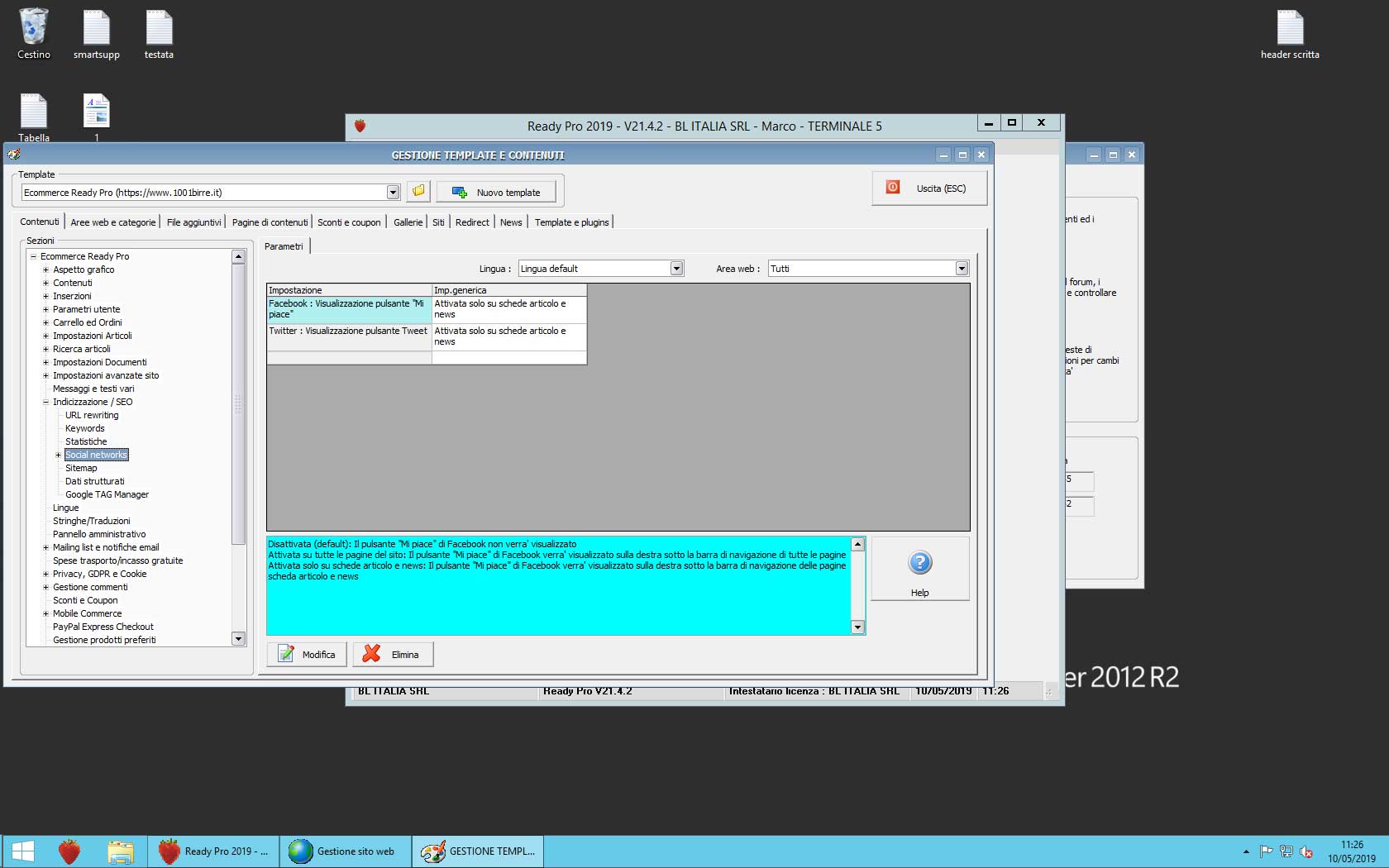Click the description box scrollbar up arrow
The image size is (1389, 868).
tap(857, 544)
